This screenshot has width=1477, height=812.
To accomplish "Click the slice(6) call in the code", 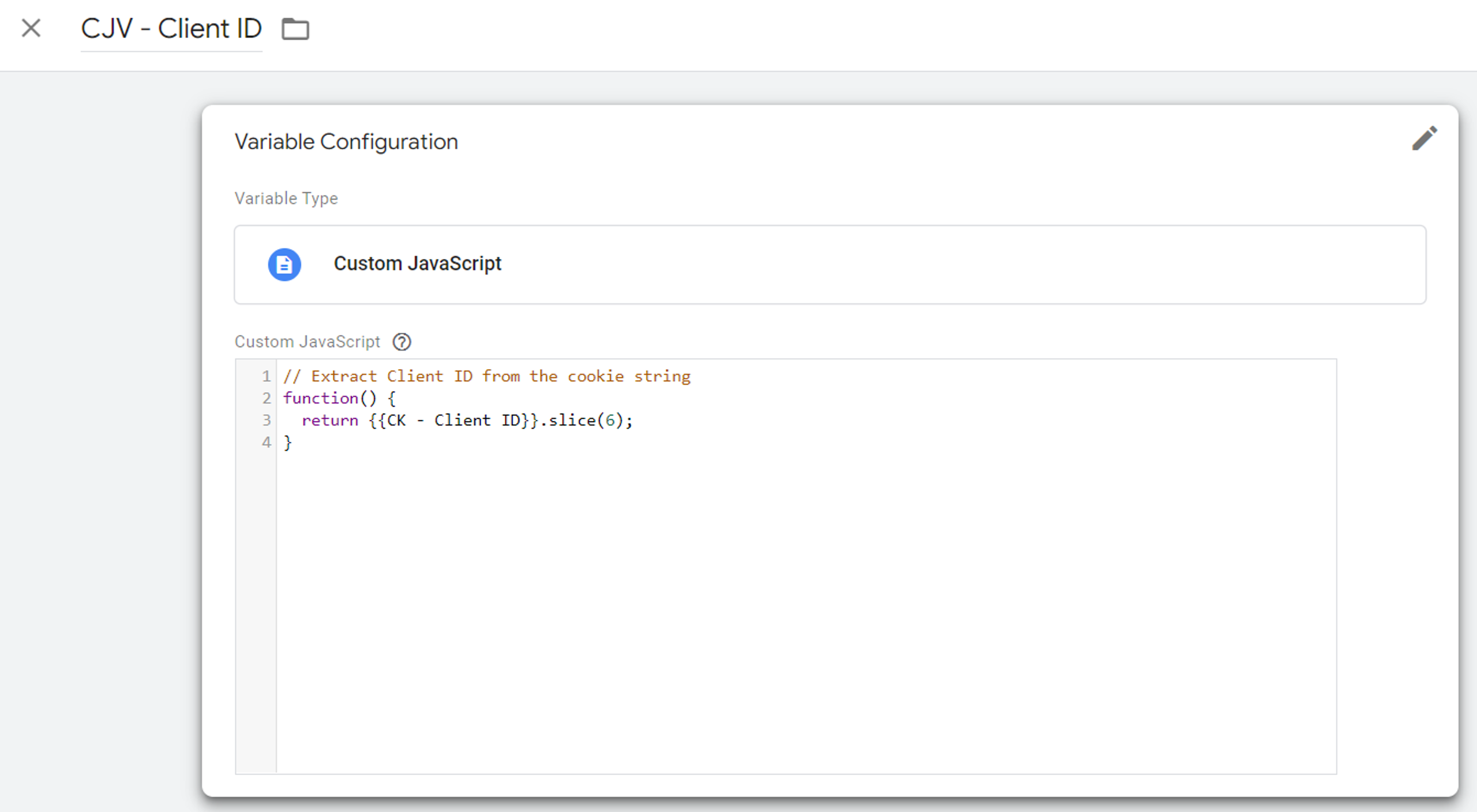I will click(x=586, y=420).
